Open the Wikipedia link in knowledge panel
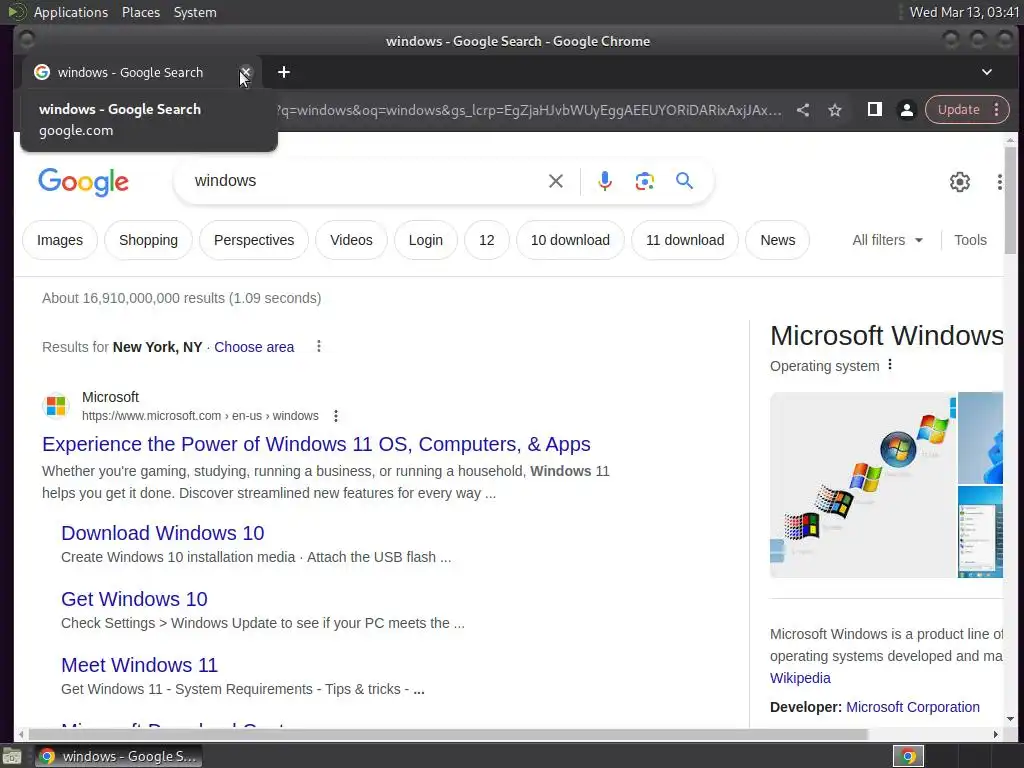 click(800, 678)
